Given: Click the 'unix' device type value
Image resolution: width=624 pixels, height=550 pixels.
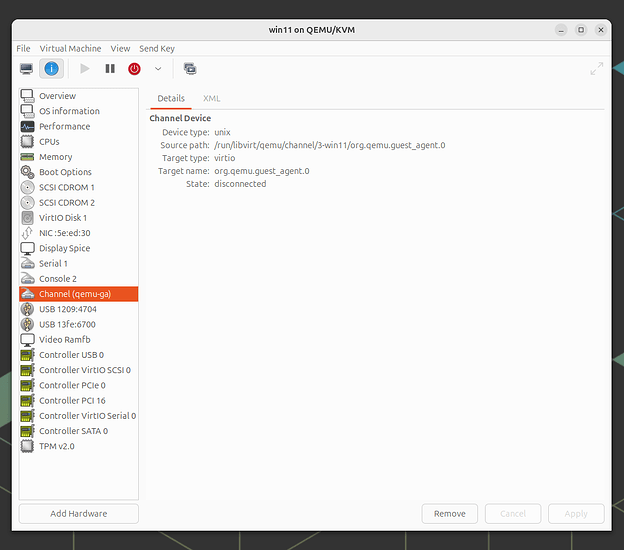Looking at the screenshot, I should point(222,132).
